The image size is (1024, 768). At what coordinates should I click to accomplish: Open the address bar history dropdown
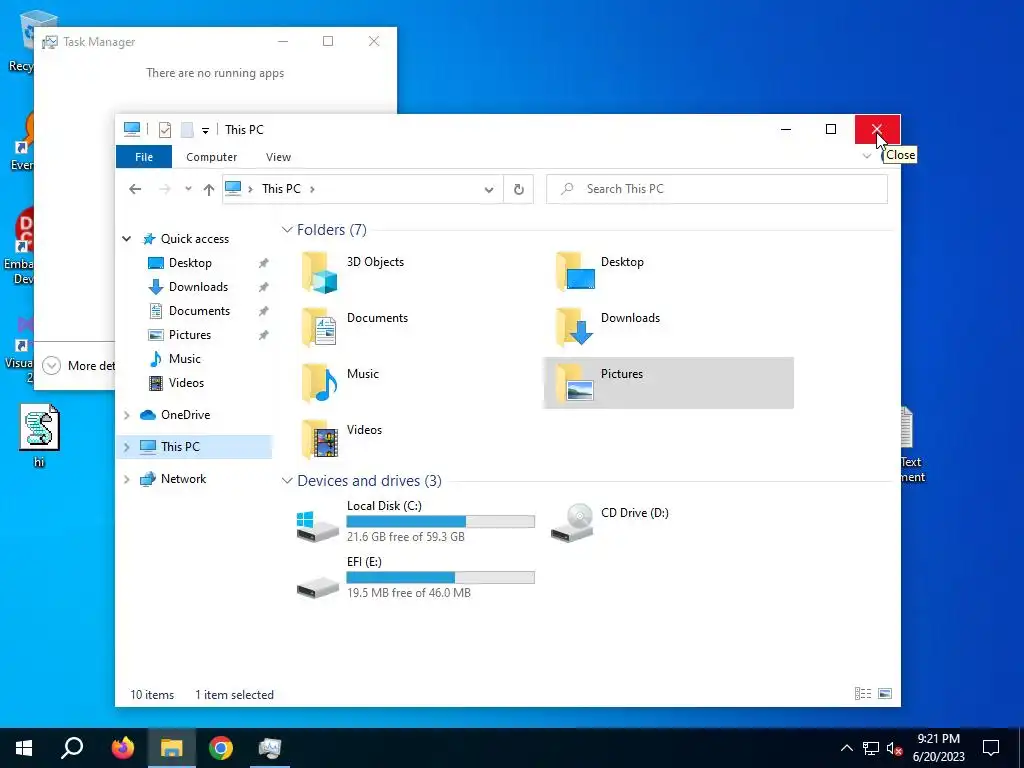[488, 189]
